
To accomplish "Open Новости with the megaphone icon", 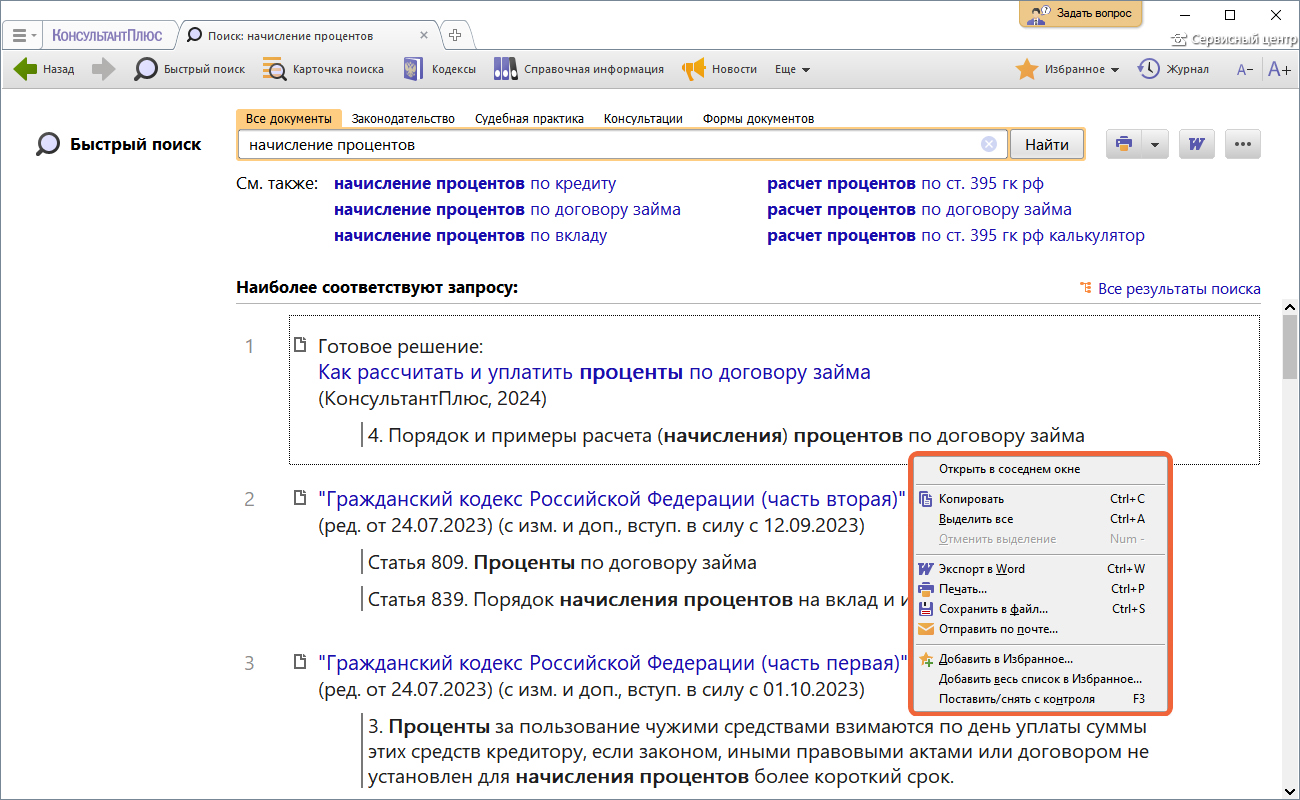I will point(720,69).
